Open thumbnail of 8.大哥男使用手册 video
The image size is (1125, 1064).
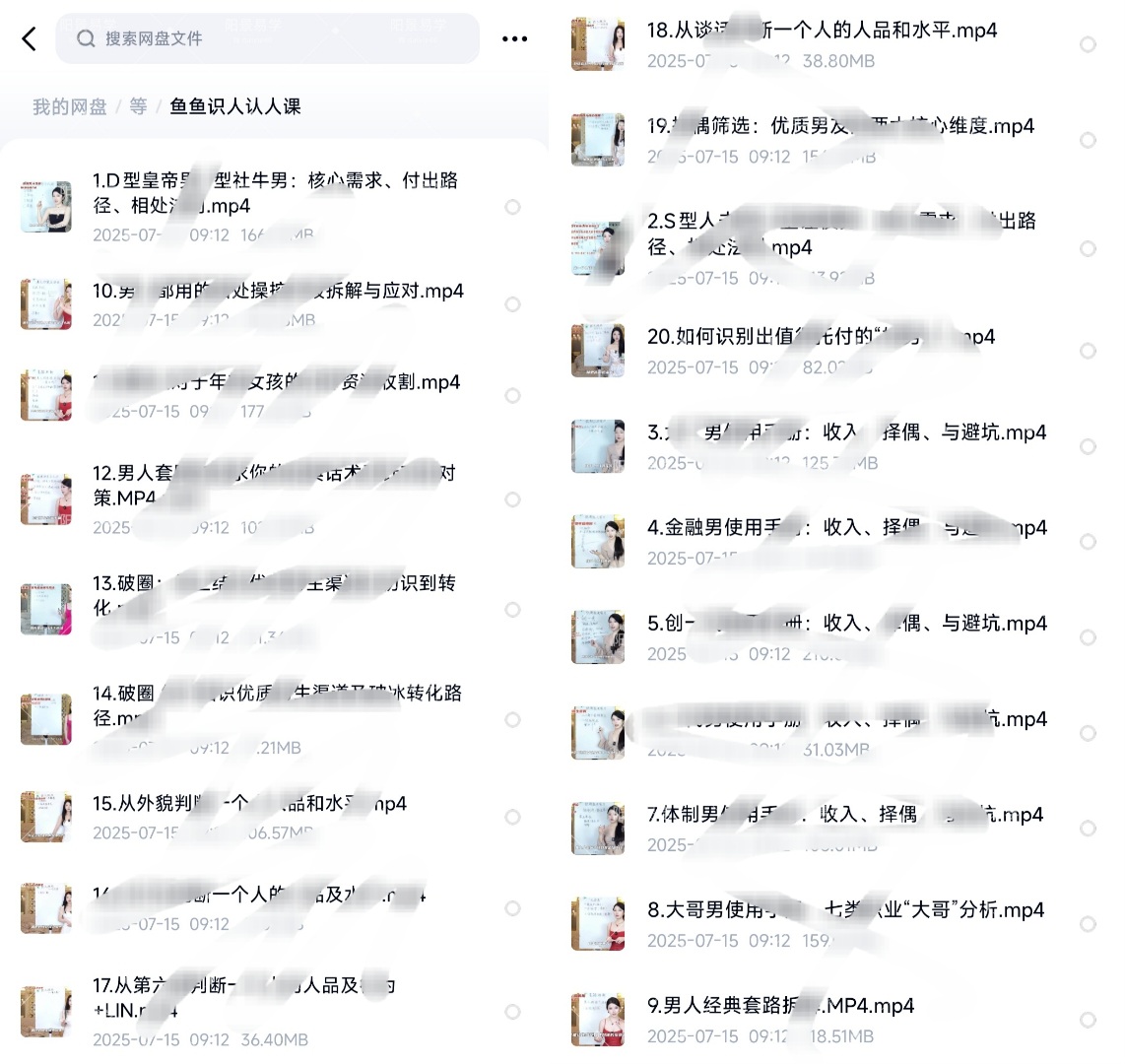coord(598,923)
